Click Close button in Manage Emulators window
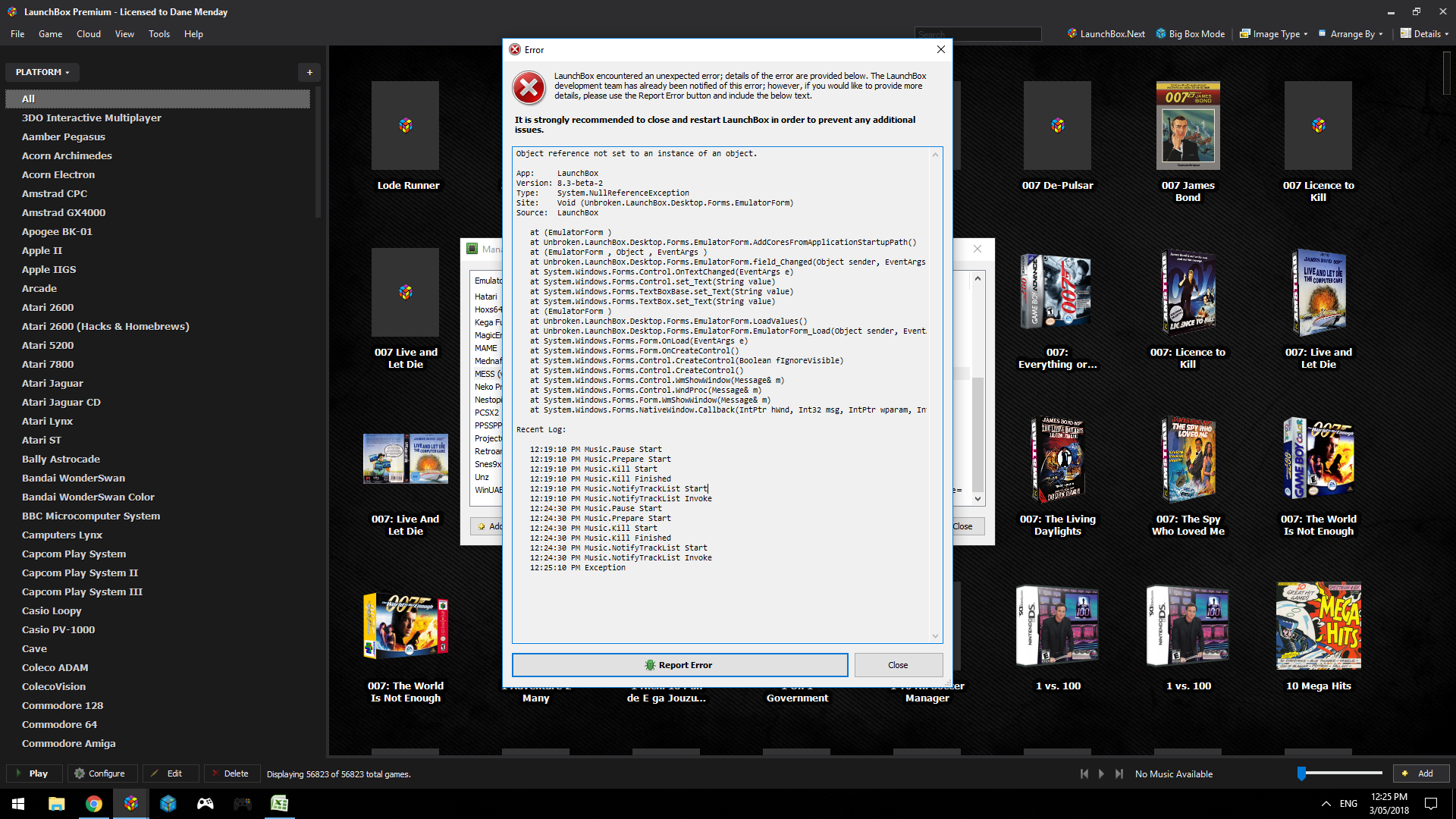This screenshot has height=819, width=1456. [963, 526]
